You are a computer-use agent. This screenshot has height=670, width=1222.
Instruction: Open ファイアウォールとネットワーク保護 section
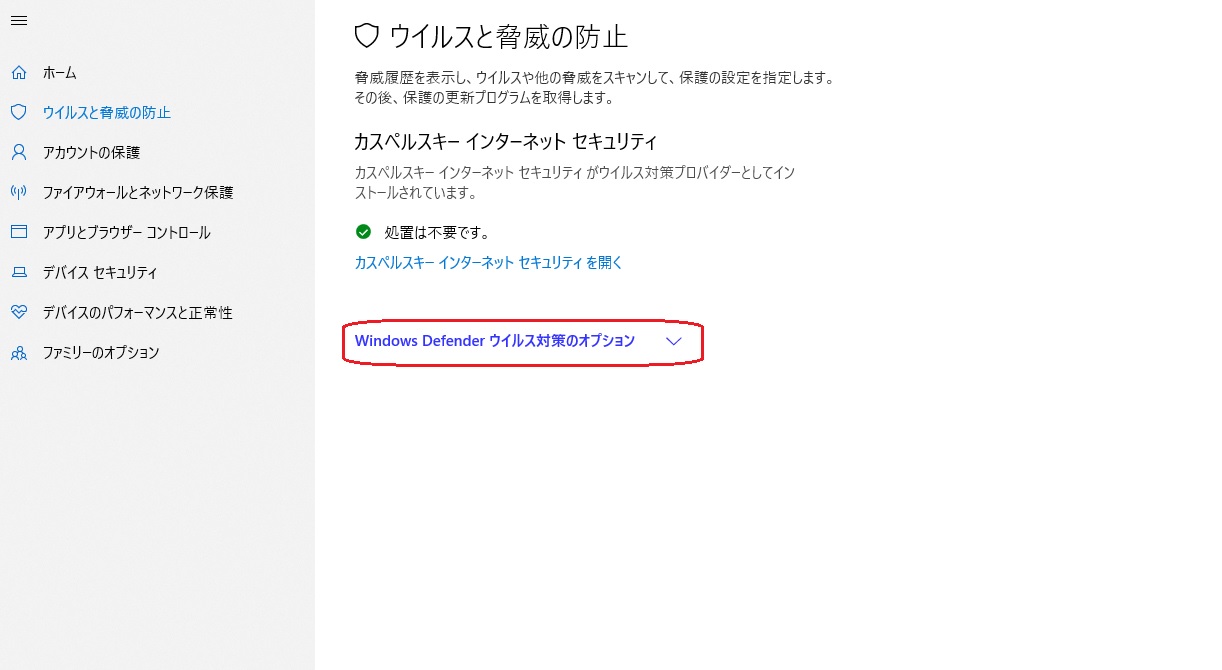click(138, 192)
